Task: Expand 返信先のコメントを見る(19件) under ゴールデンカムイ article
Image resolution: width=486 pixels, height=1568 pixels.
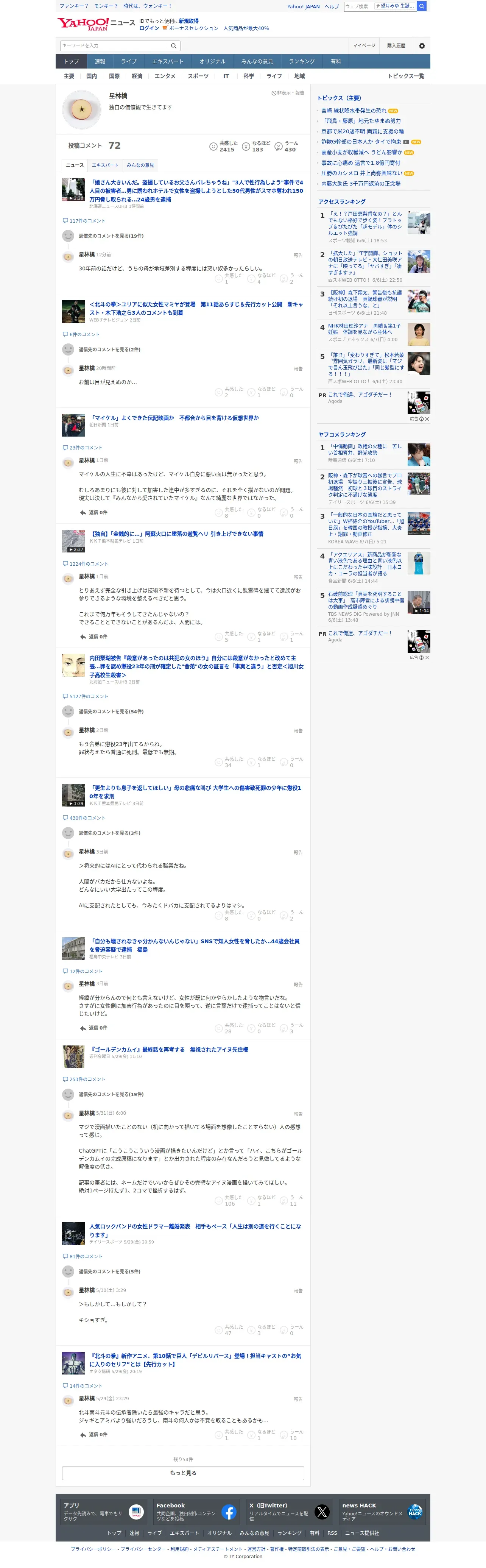Action: tap(111, 1094)
